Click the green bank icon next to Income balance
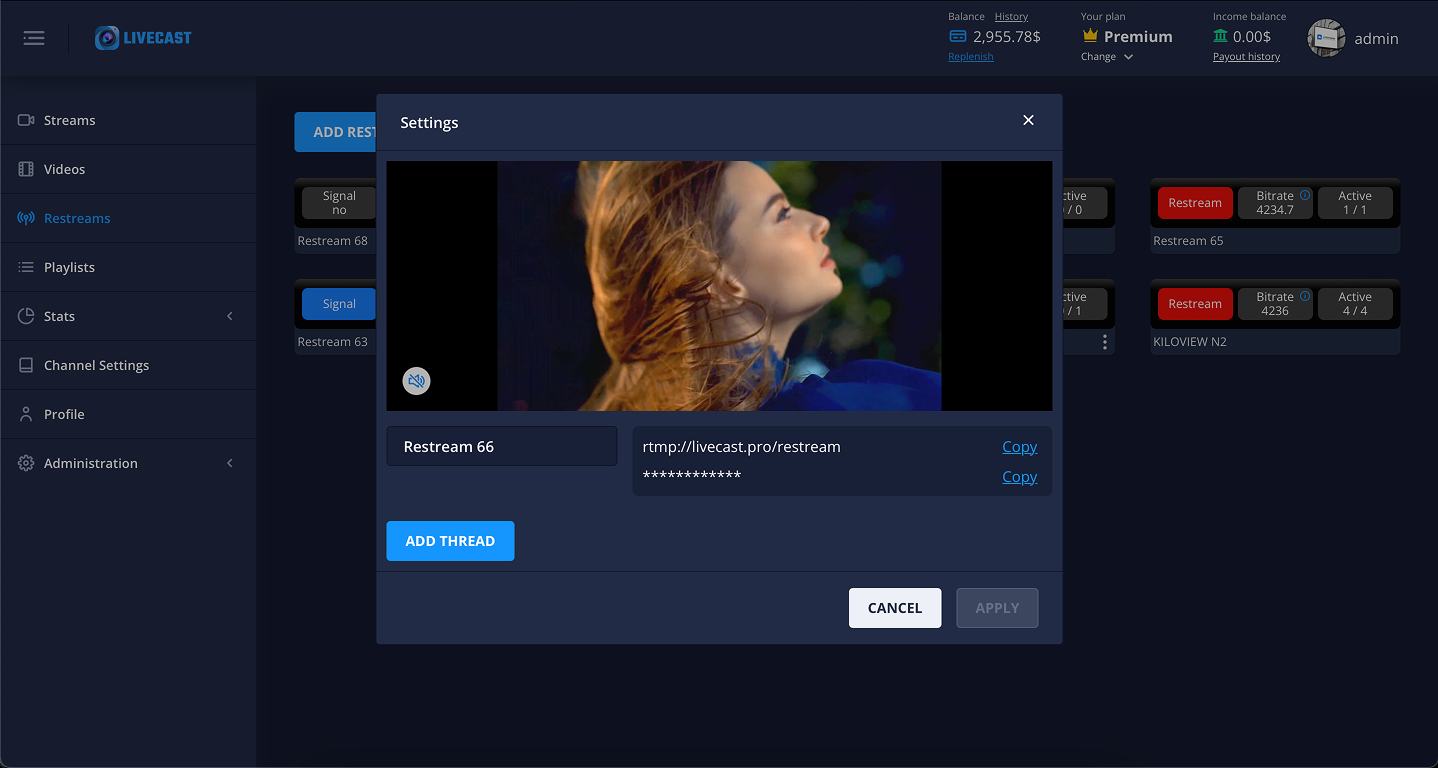Screen dimensions: 1438x768 (1222, 36)
